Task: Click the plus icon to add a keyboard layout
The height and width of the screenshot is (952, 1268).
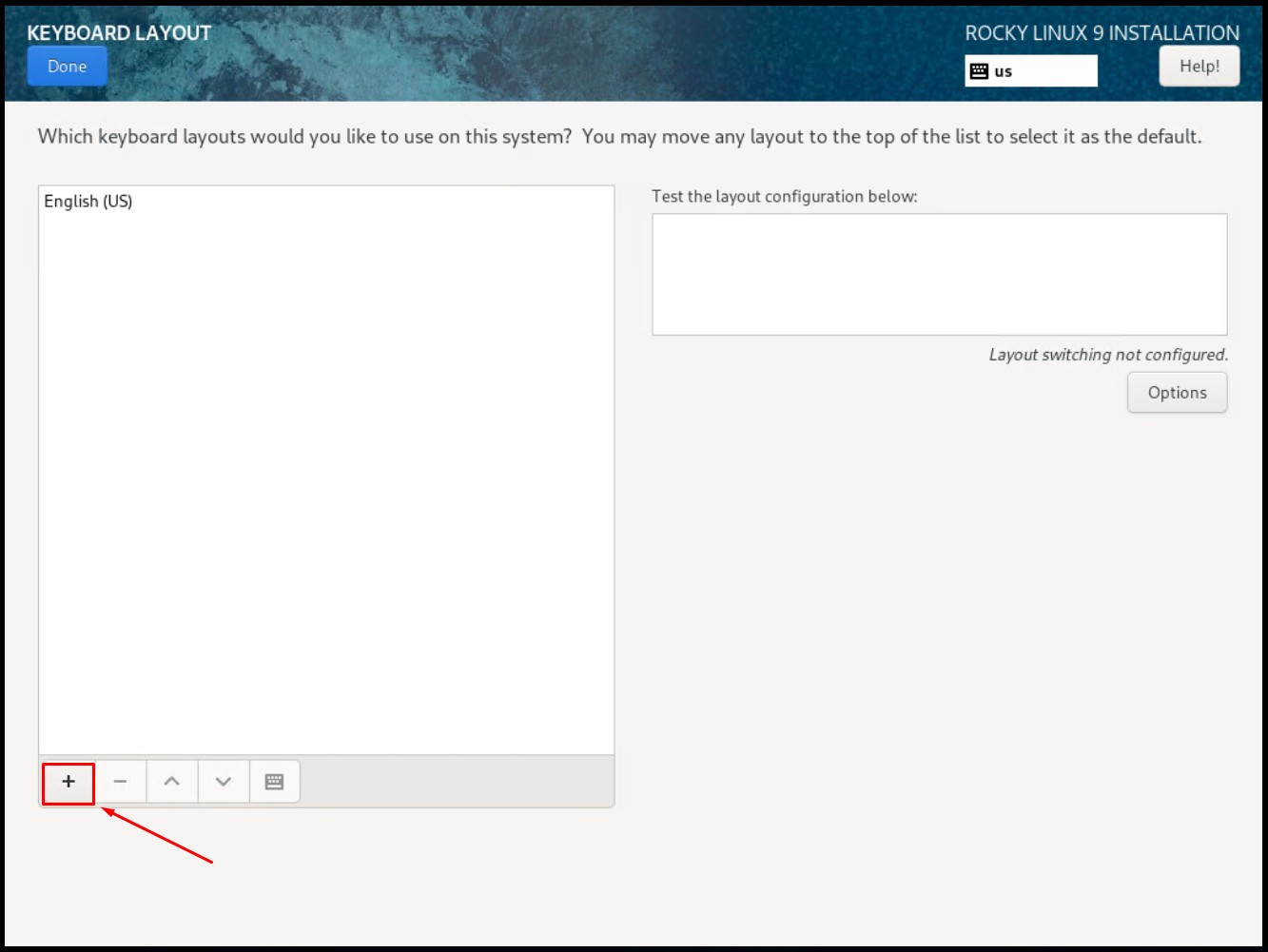Action: pos(68,782)
